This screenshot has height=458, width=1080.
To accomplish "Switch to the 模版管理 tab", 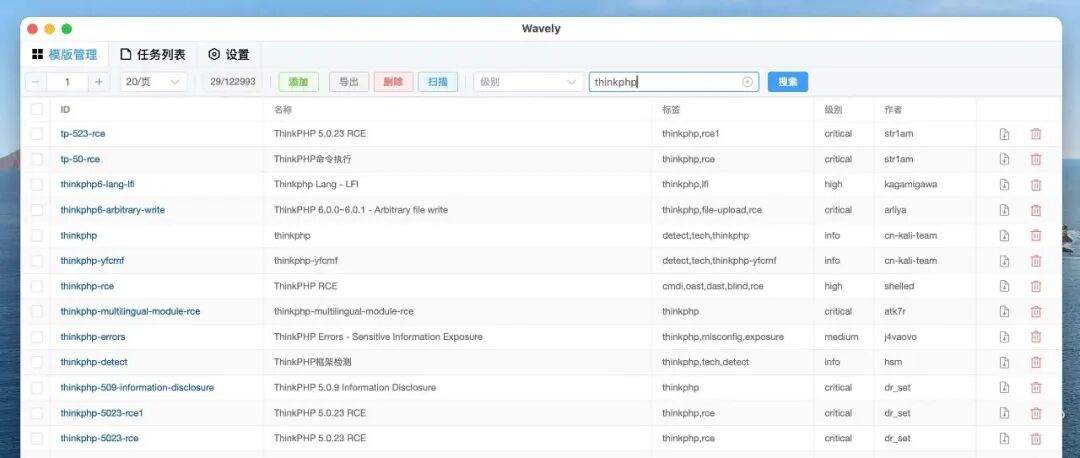I will (64, 54).
